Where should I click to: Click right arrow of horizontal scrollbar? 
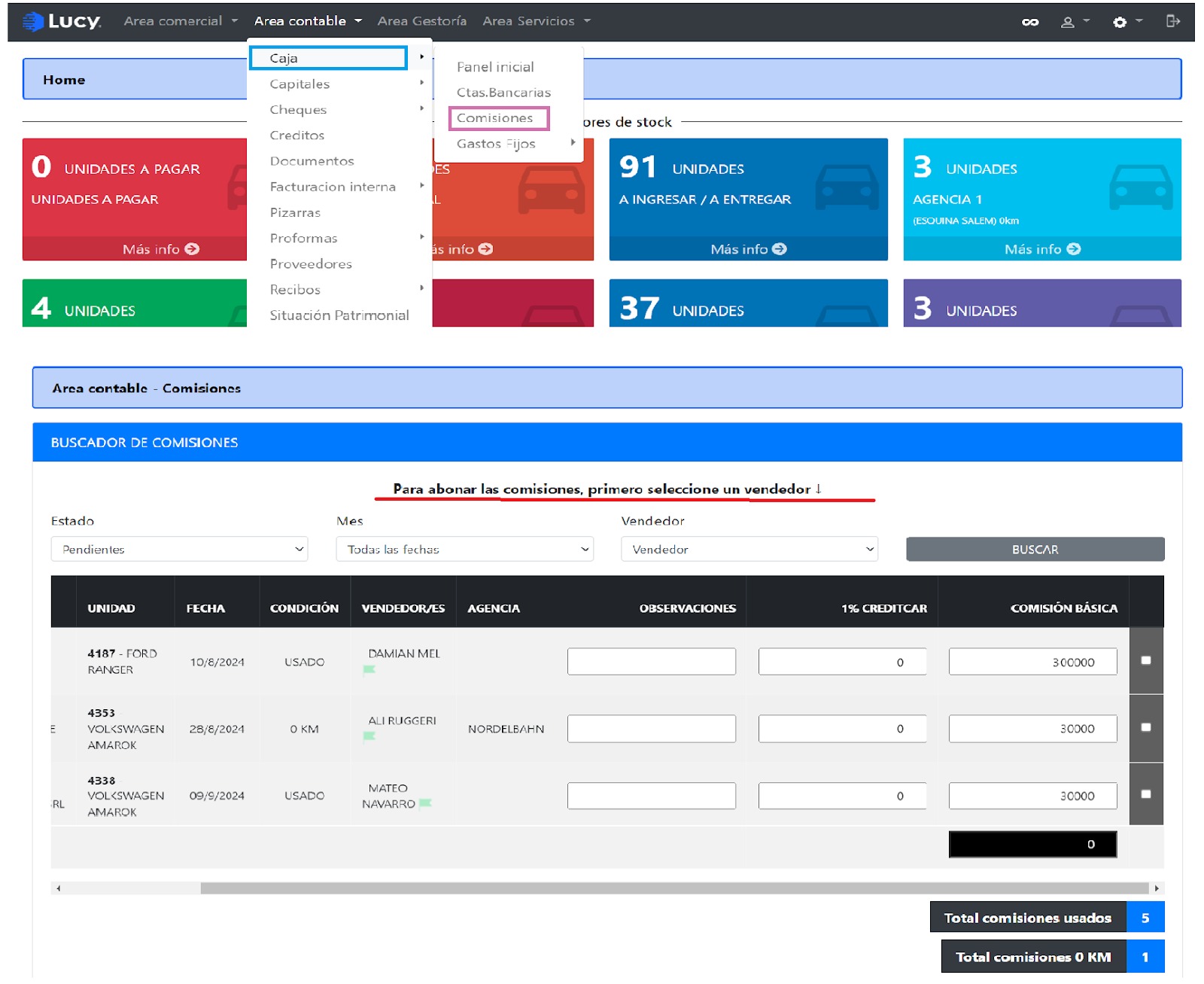click(x=1157, y=888)
